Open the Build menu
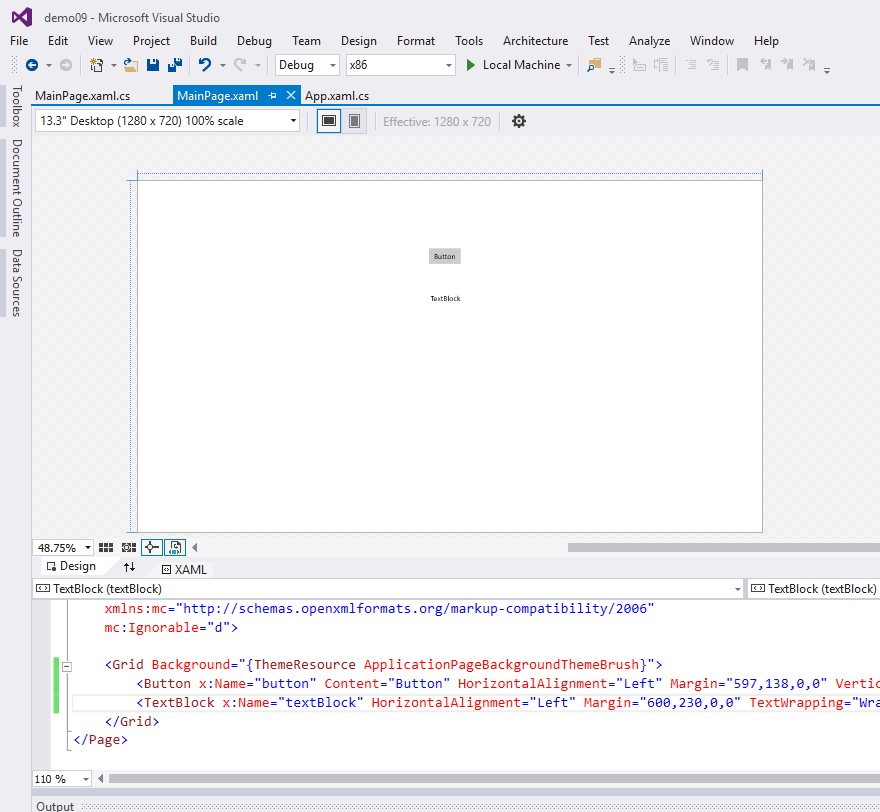The height and width of the screenshot is (812, 880). 203,41
